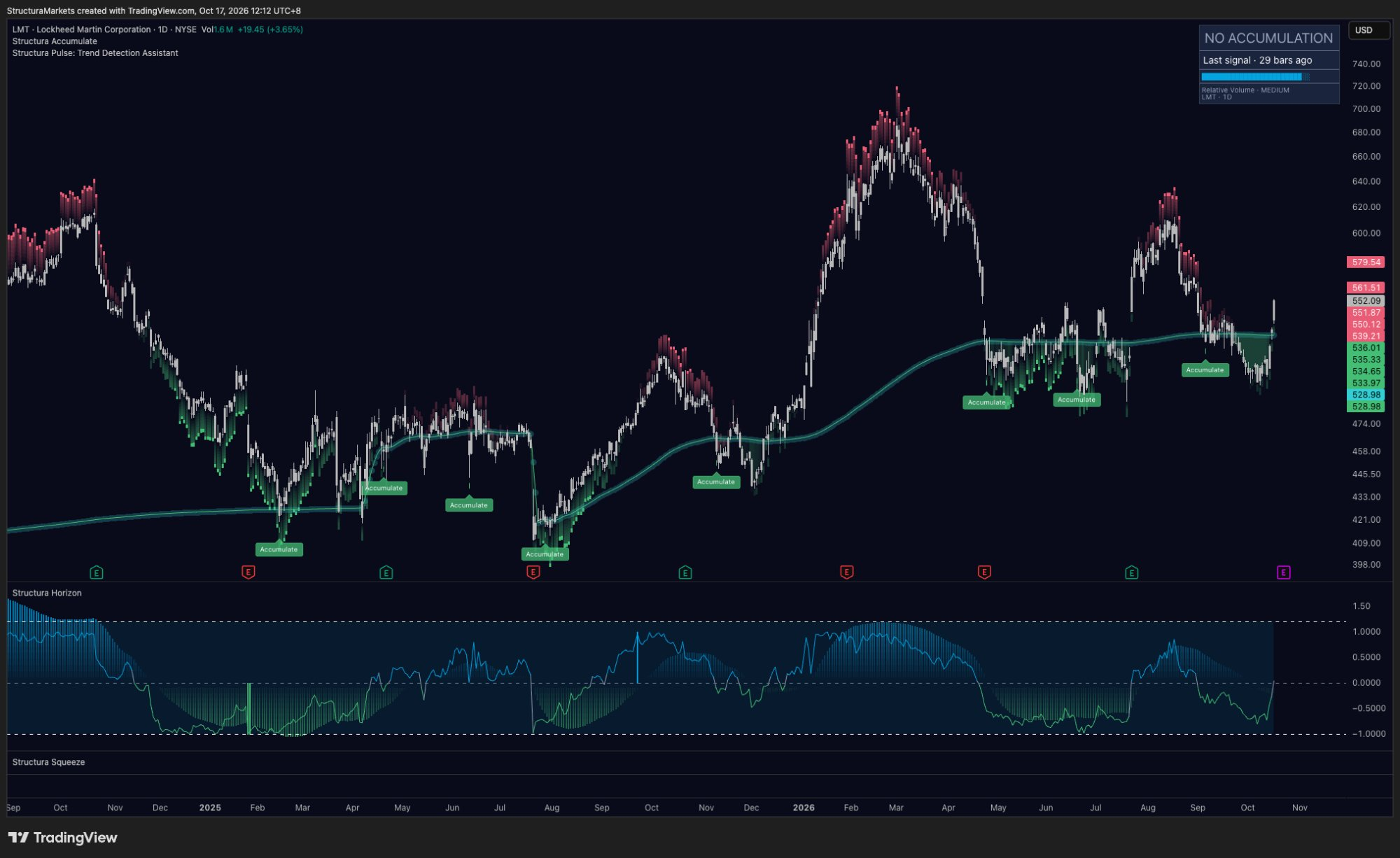Select the 561.51 price label
Screen dimensions: 1400x858
click(1366, 288)
